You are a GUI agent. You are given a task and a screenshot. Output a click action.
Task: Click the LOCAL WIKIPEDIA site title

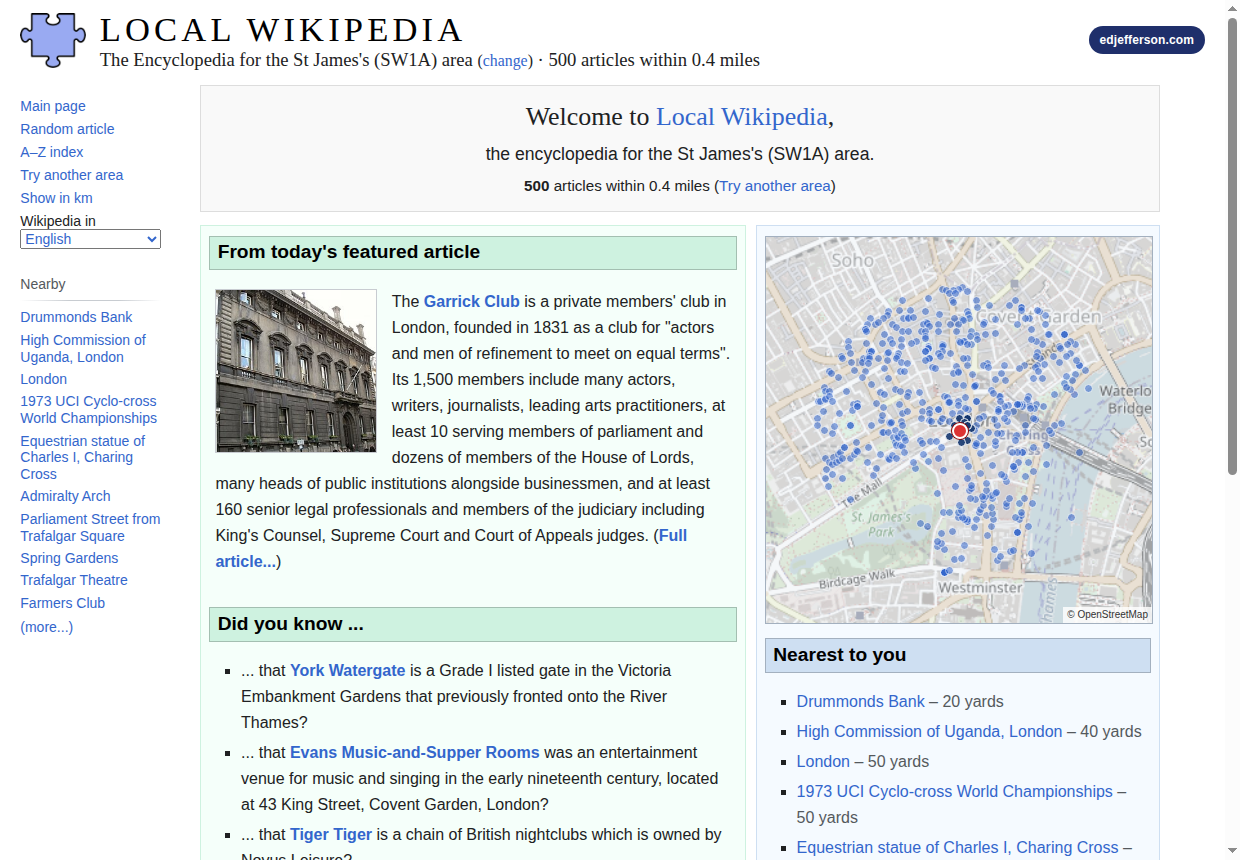tap(282, 30)
